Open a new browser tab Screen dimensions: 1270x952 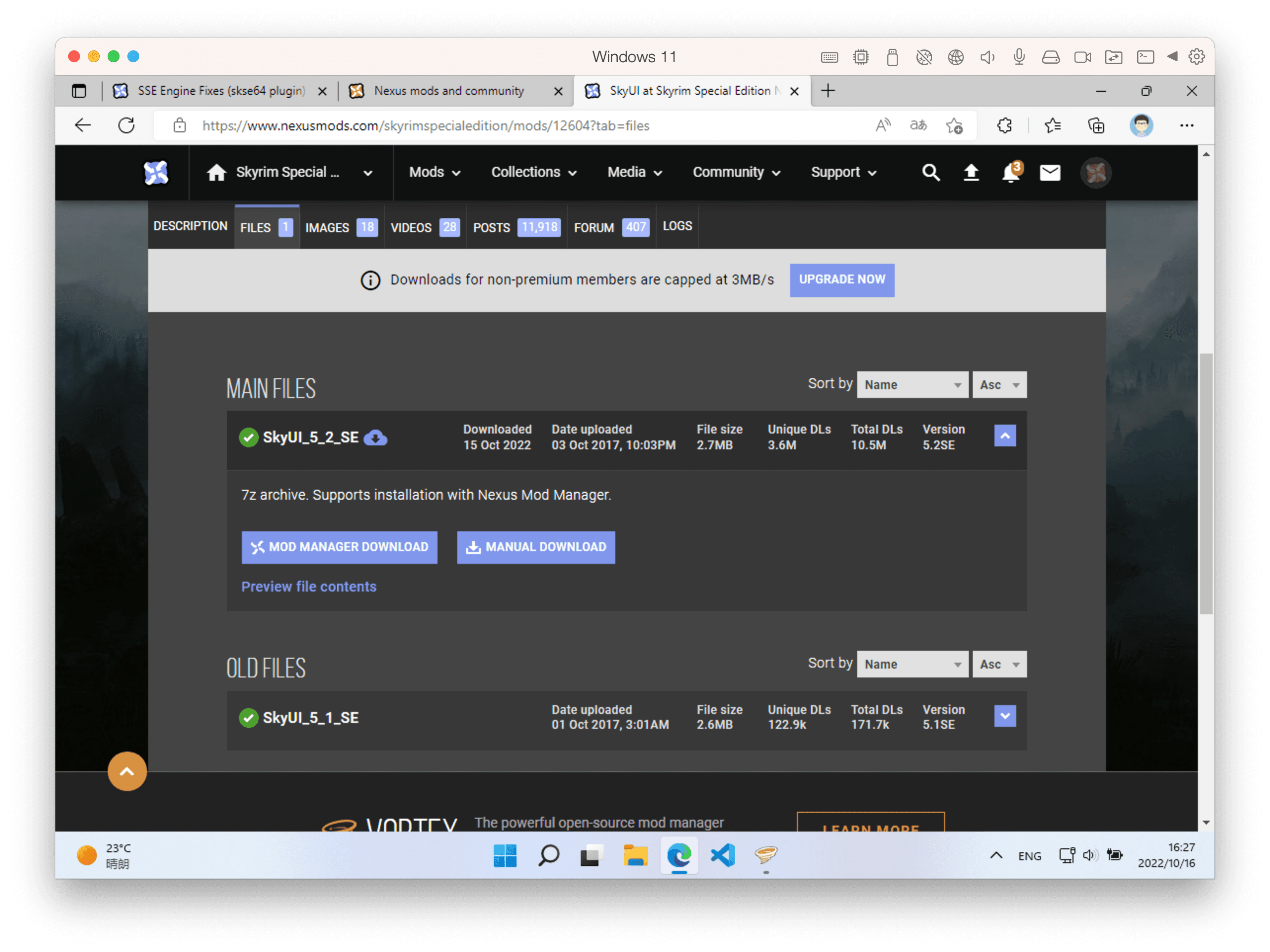pyautogui.click(x=828, y=91)
